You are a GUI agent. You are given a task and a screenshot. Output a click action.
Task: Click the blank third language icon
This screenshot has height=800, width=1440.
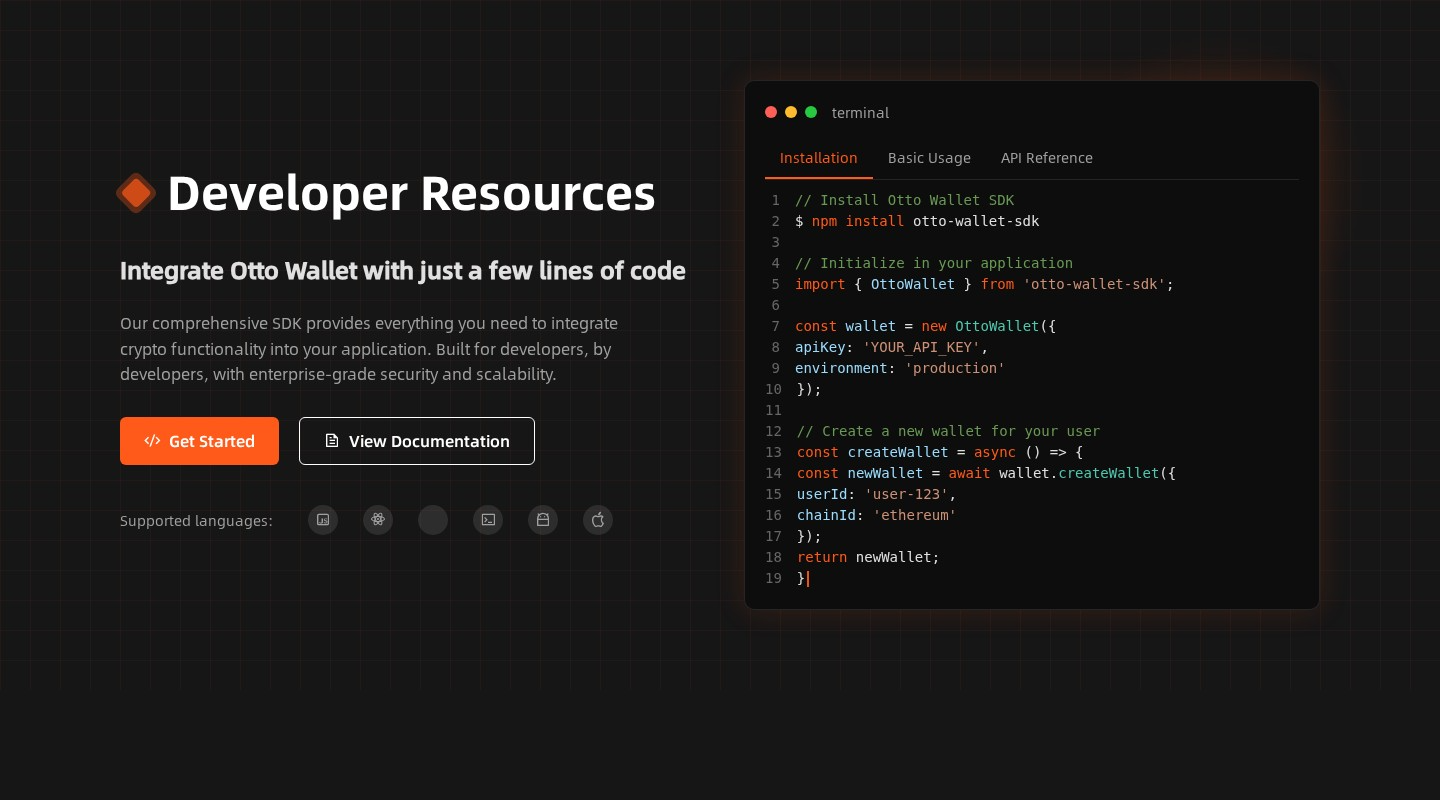433,520
